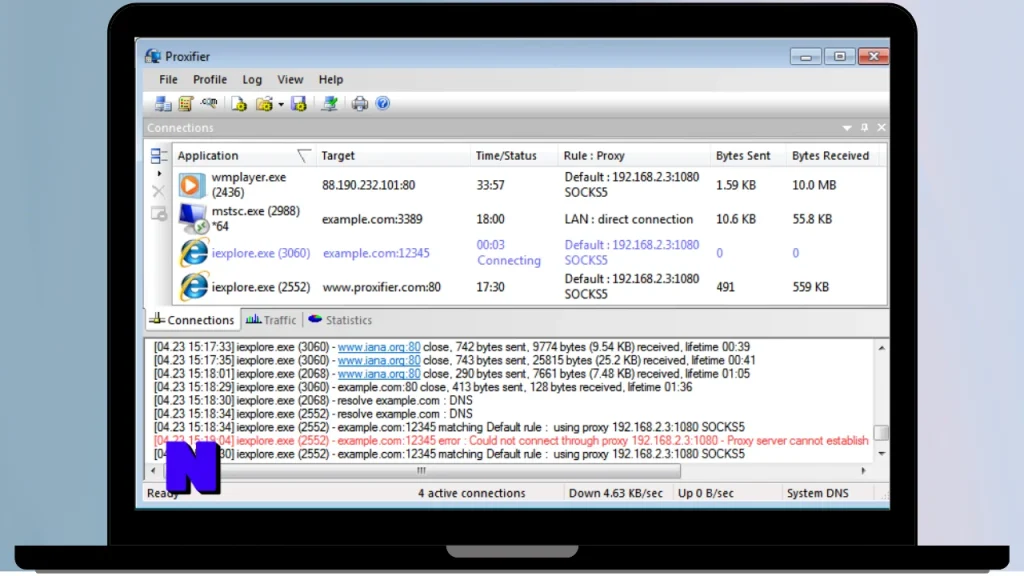Click Internet Explorer icon for iexplore.exe (2552)
The height and width of the screenshot is (576, 1024).
pos(194,287)
